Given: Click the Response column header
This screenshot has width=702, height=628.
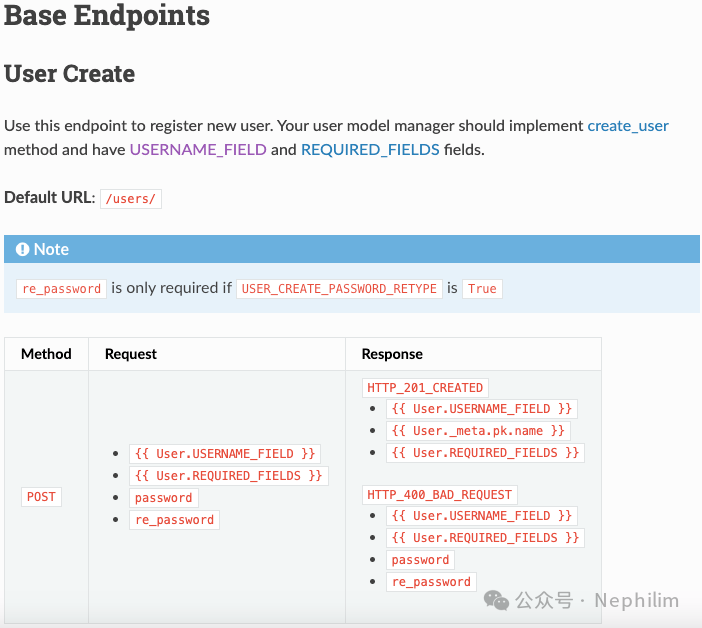Looking at the screenshot, I should (x=392, y=354).
